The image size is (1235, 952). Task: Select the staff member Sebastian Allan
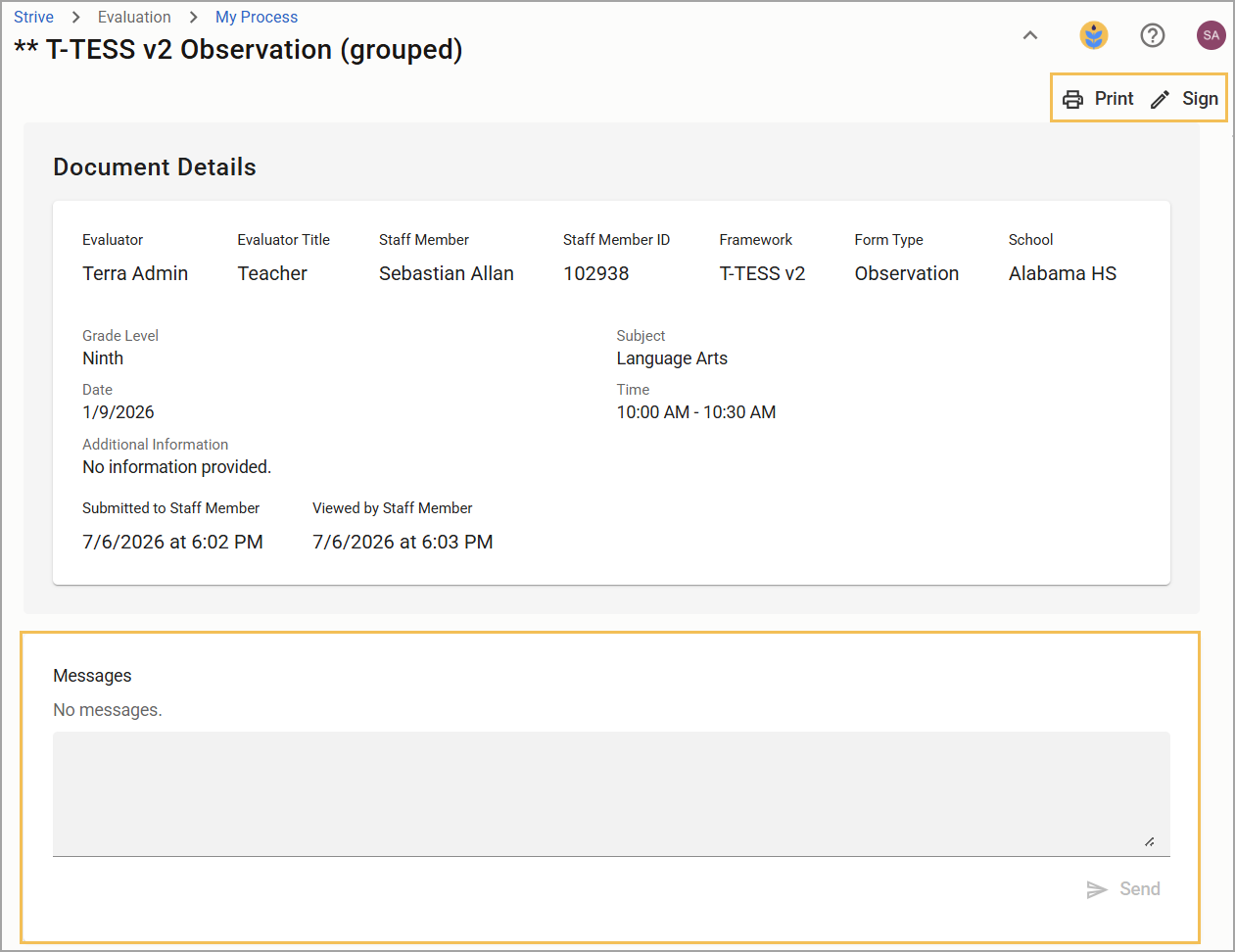coord(447,273)
